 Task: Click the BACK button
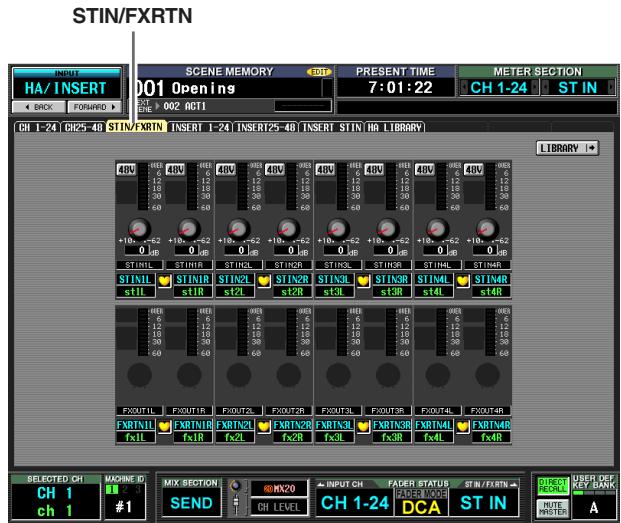coord(39,107)
